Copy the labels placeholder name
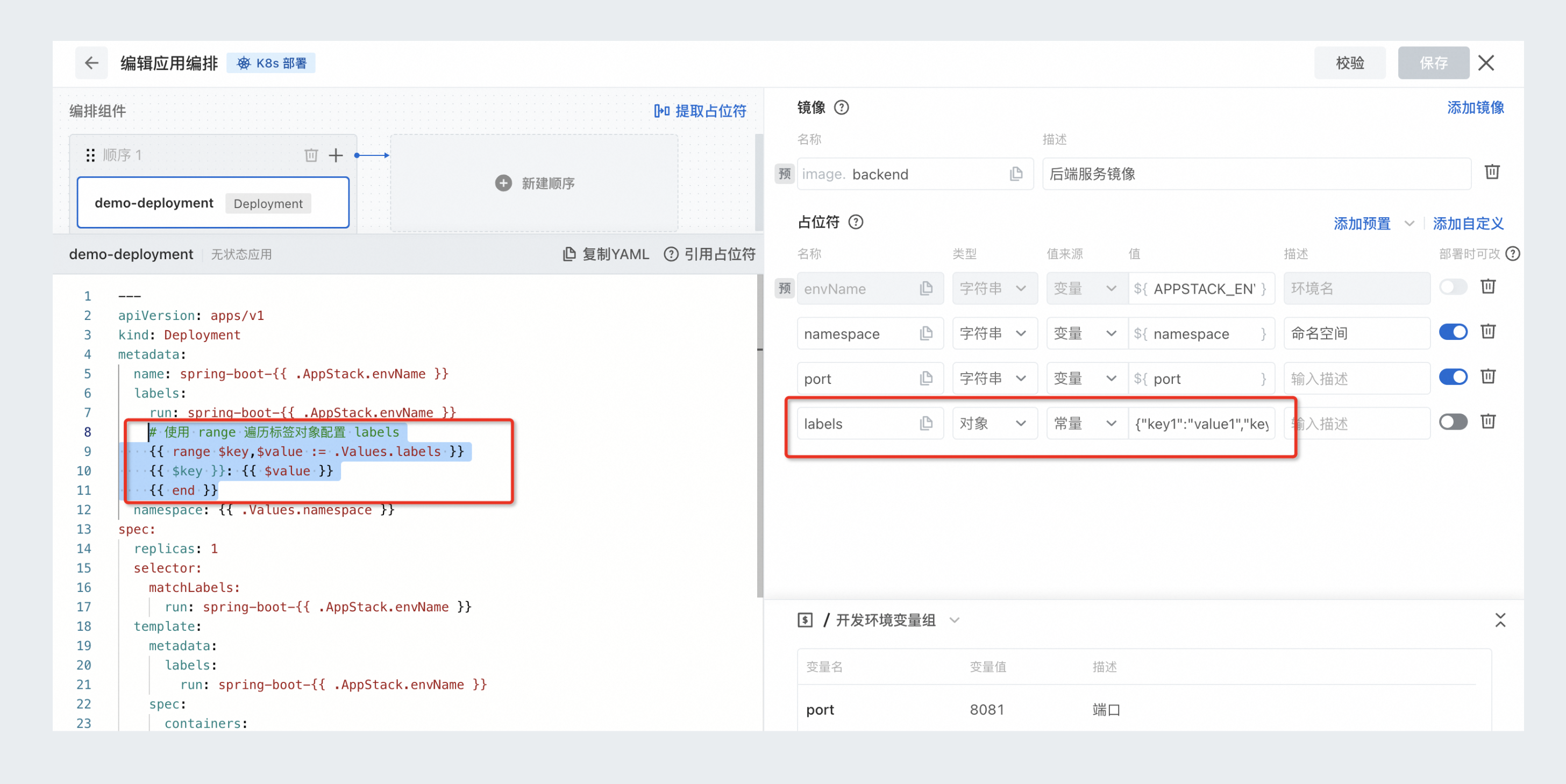The height and width of the screenshot is (784, 1566). 926,424
